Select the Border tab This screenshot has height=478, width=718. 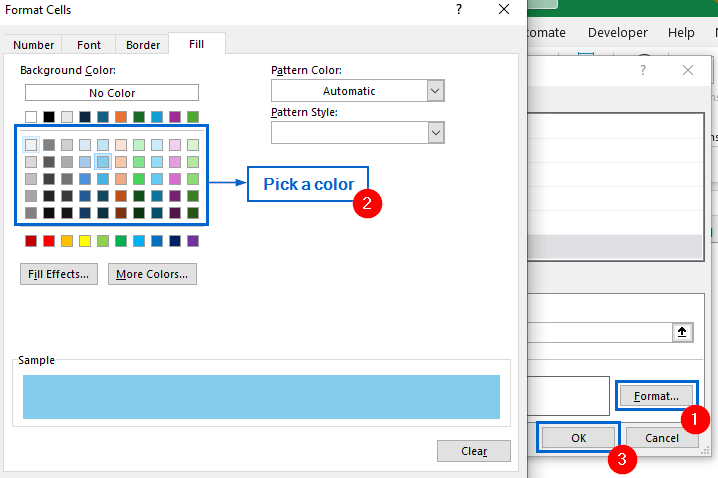click(x=143, y=45)
